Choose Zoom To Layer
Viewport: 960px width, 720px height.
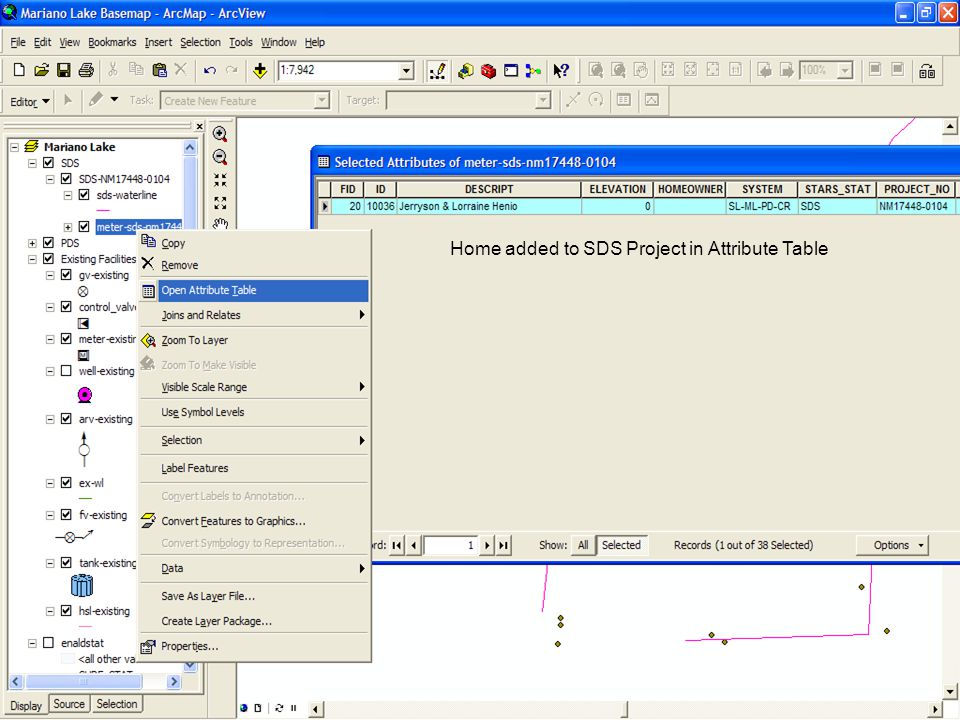254,340
